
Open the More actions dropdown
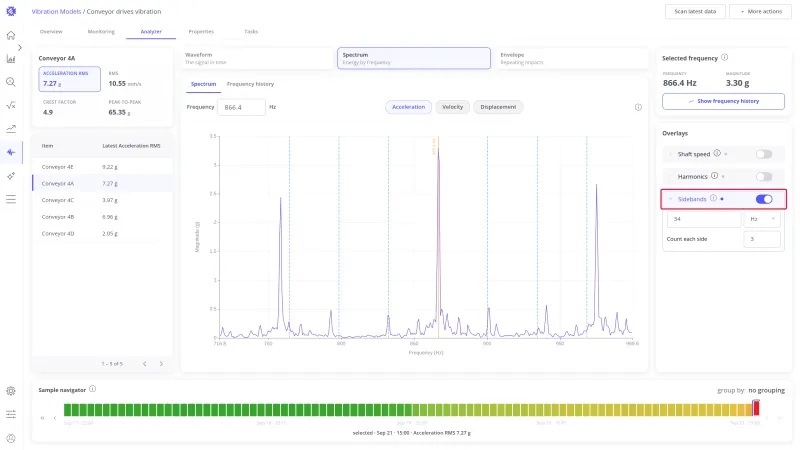[x=761, y=11]
